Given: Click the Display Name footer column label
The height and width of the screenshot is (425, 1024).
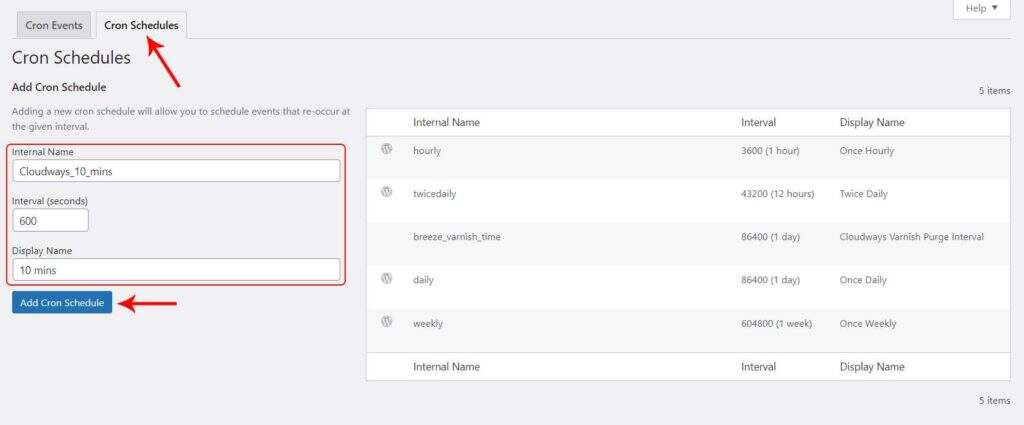Looking at the screenshot, I should (x=872, y=367).
